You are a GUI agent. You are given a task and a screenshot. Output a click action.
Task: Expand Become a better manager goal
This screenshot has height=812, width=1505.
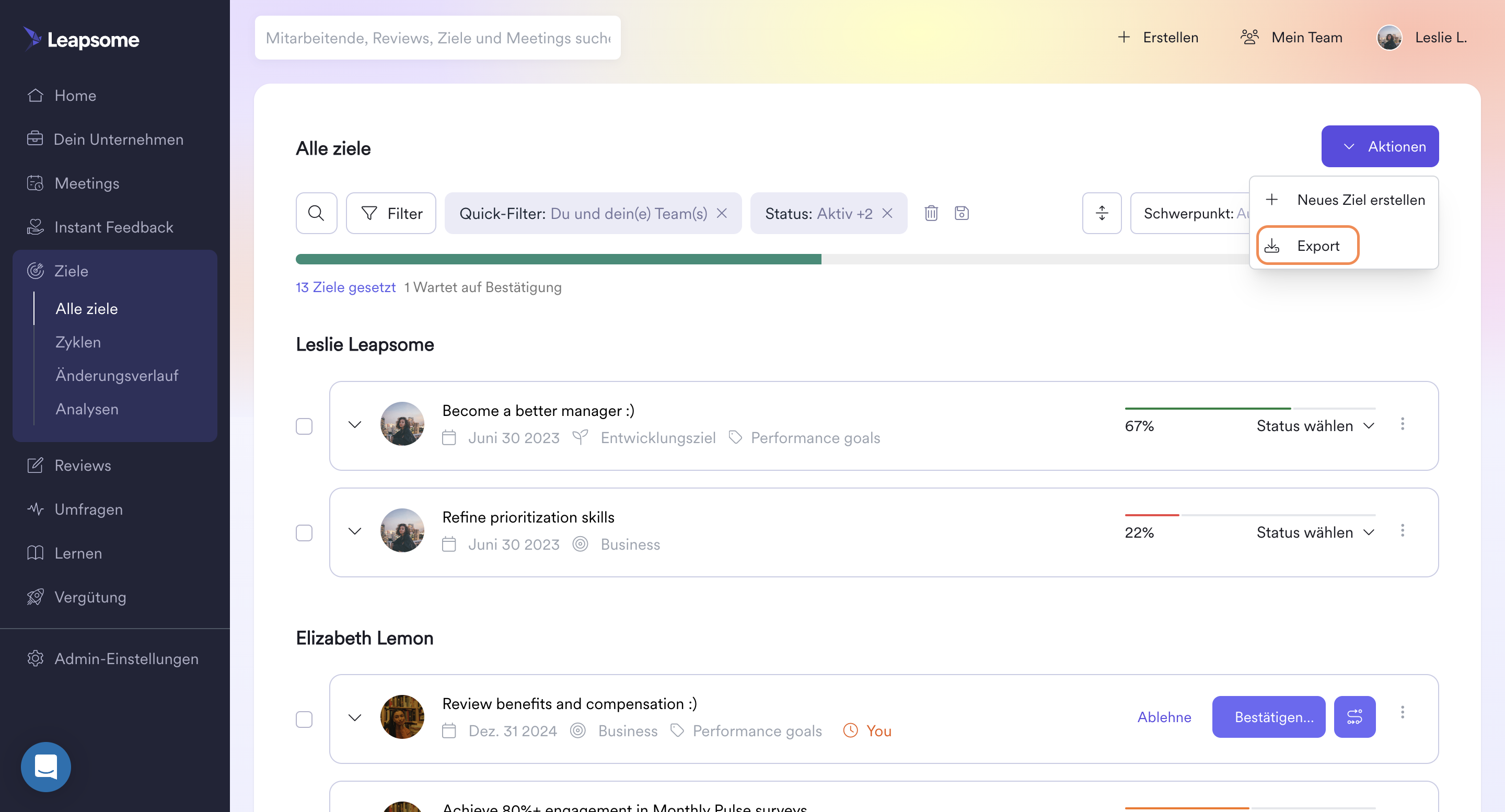(355, 424)
